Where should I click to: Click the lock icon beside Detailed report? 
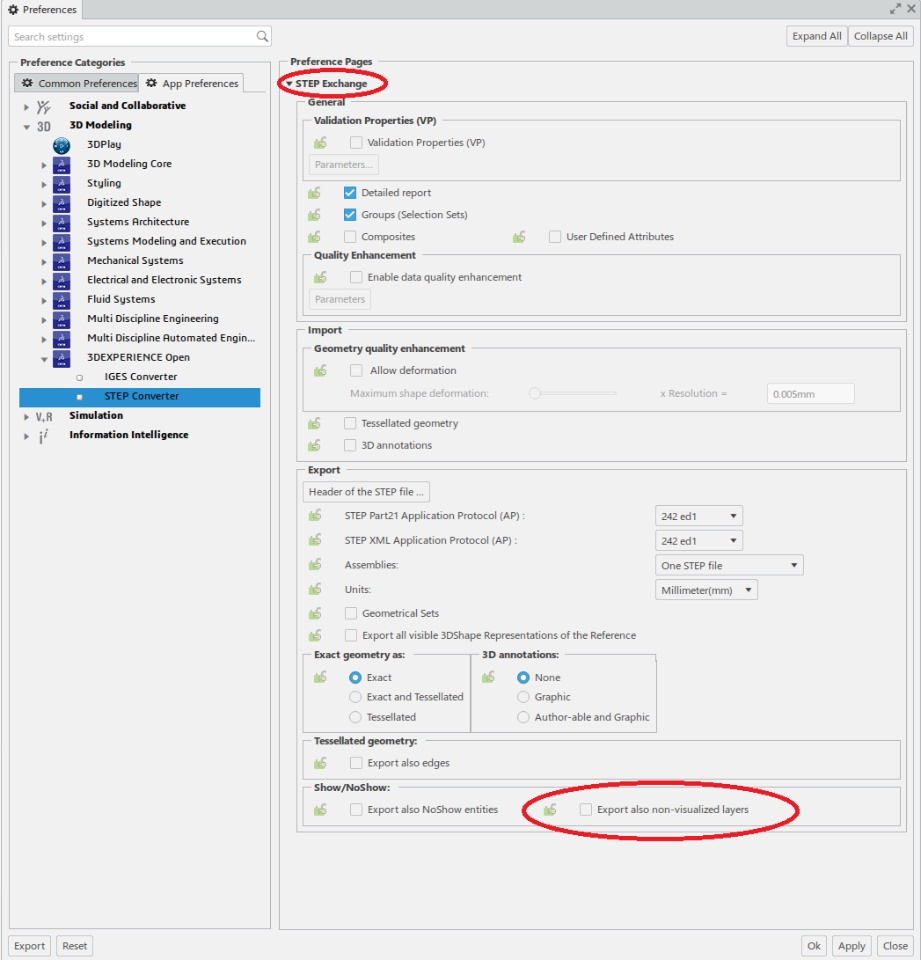point(314,193)
